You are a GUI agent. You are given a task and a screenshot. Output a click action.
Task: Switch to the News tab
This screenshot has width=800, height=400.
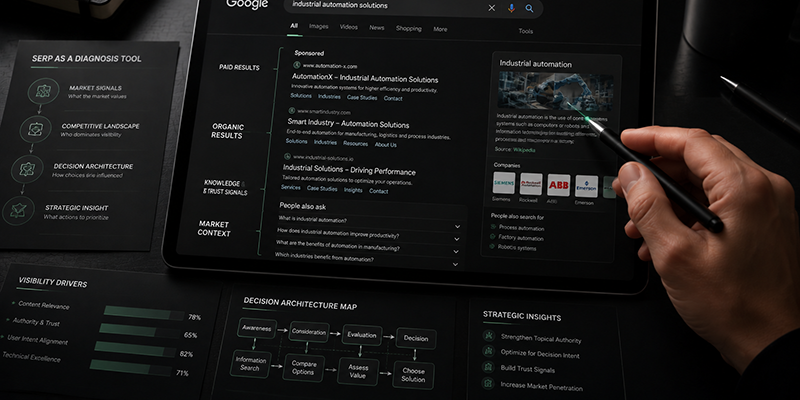(x=377, y=28)
